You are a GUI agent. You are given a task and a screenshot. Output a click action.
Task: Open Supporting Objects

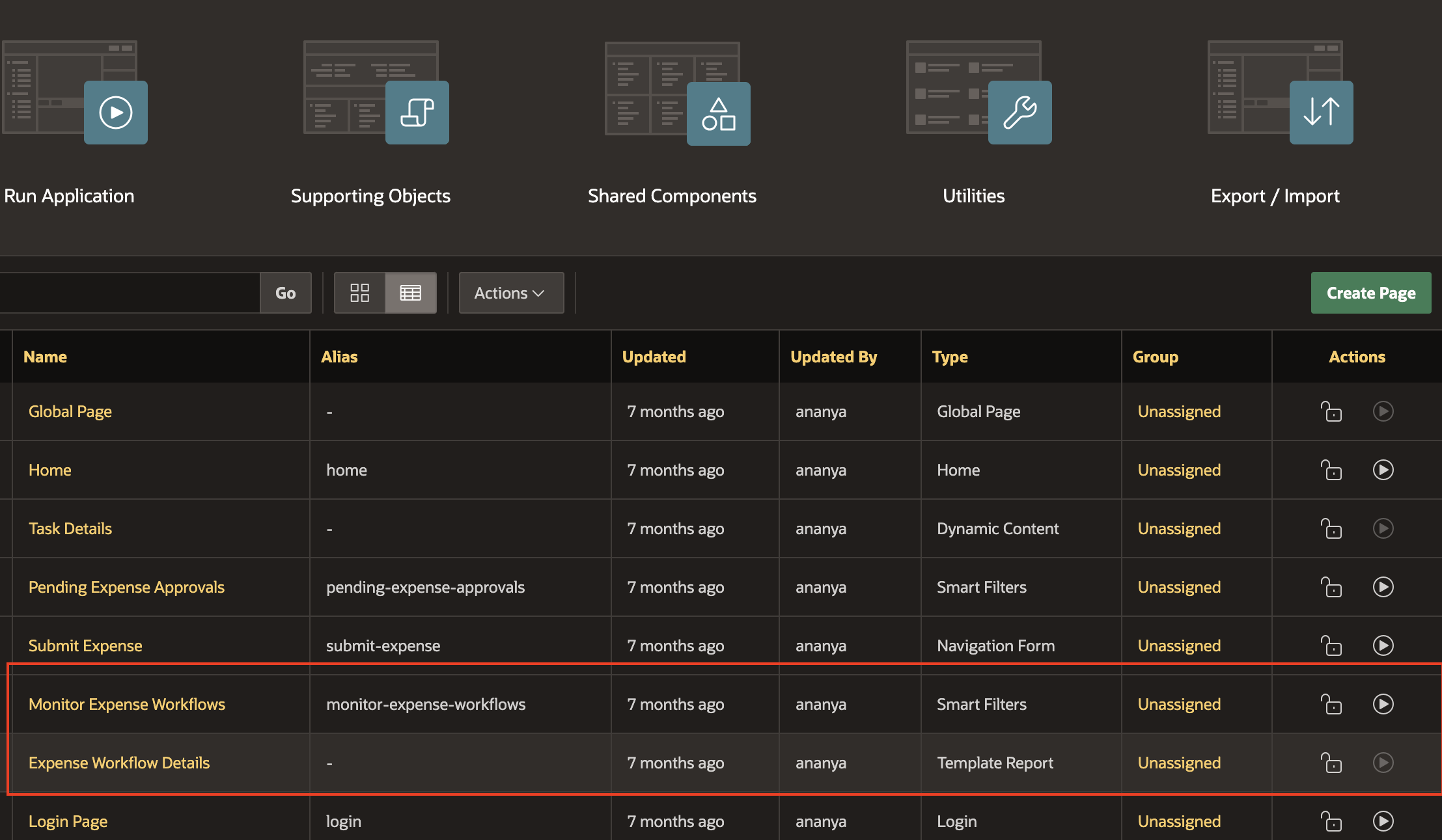417,112
